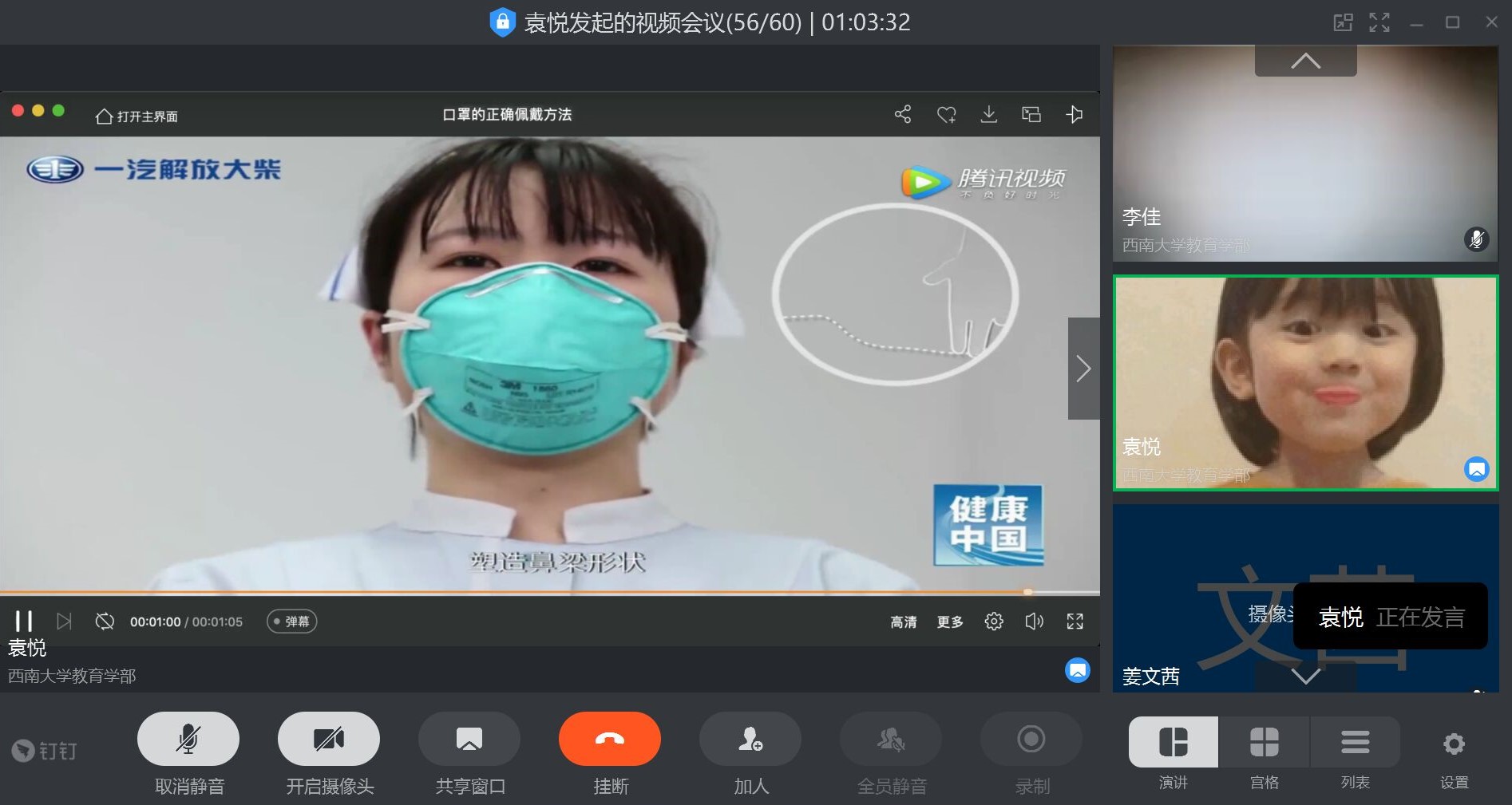Open the 更多 playback options

(950, 622)
